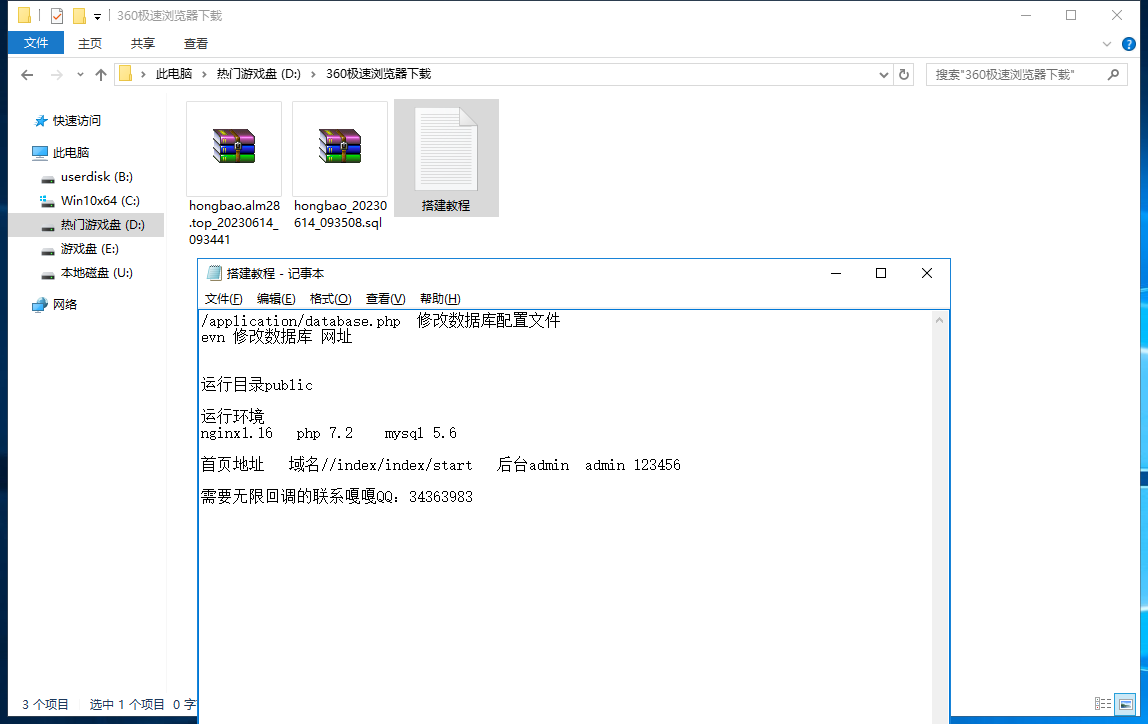Click 热门游戏盘 (D:) in the address breadcrumb
Screen dimensions: 1148x724
258,74
